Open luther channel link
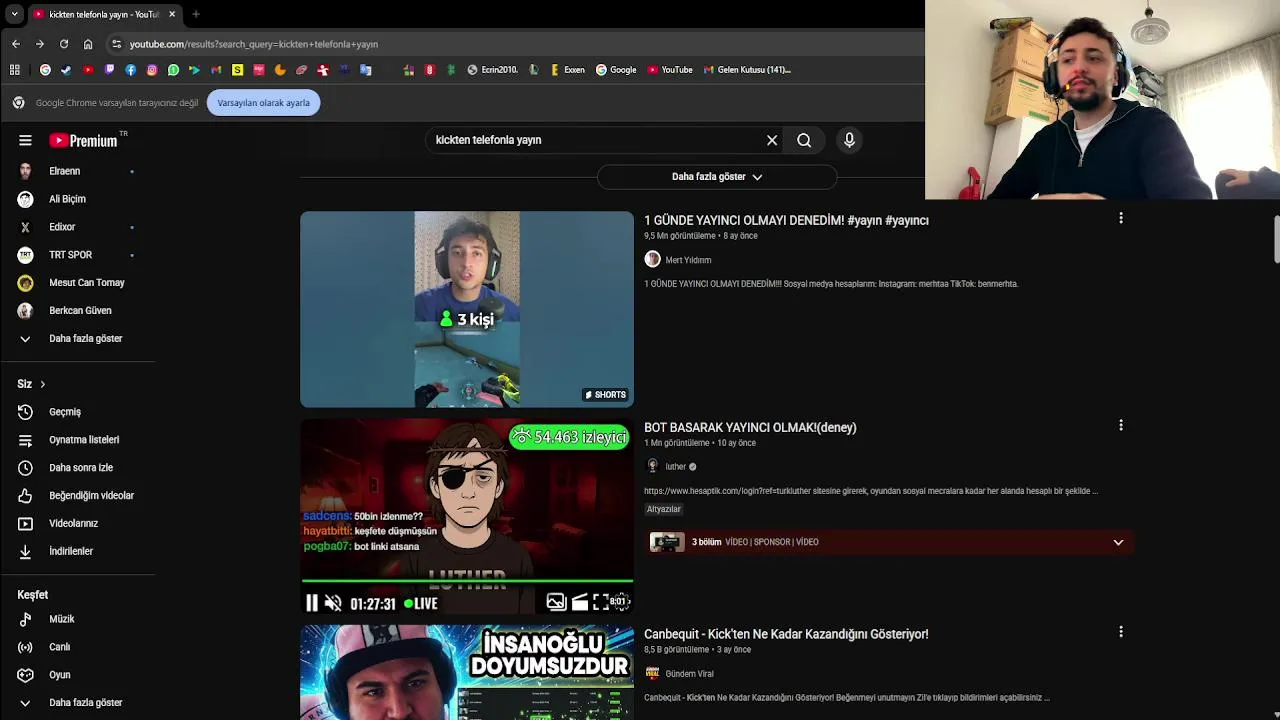The image size is (1280, 720). tap(676, 467)
